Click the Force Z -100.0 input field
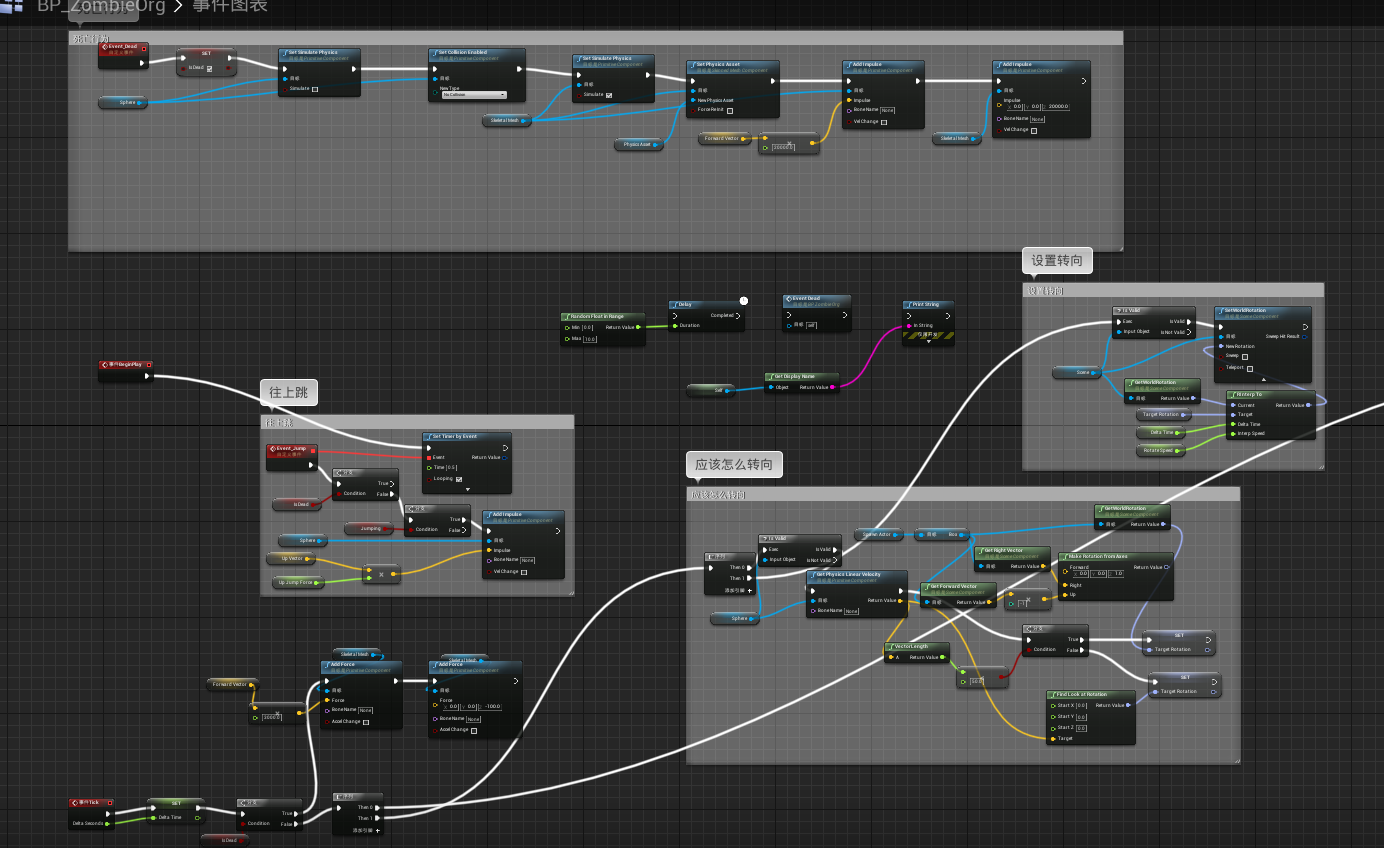The width and height of the screenshot is (1384, 848). [490, 706]
